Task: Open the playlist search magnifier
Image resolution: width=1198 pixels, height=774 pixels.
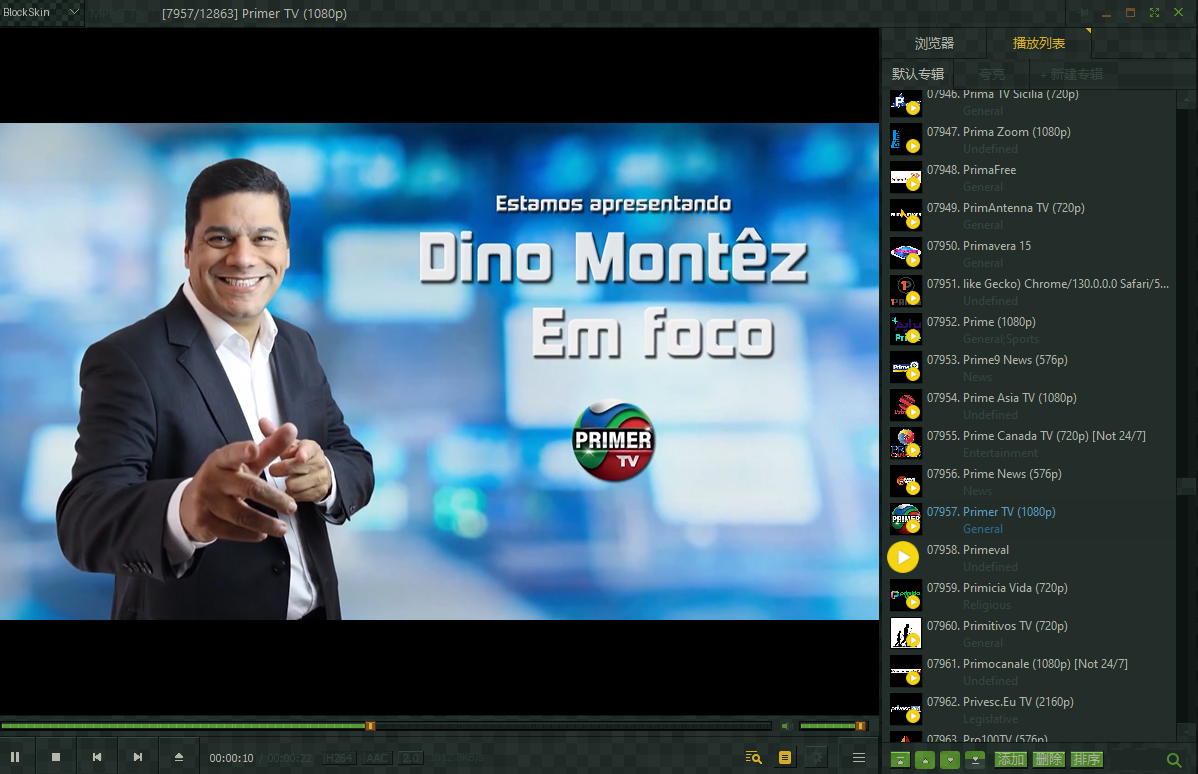Action: click(1174, 759)
